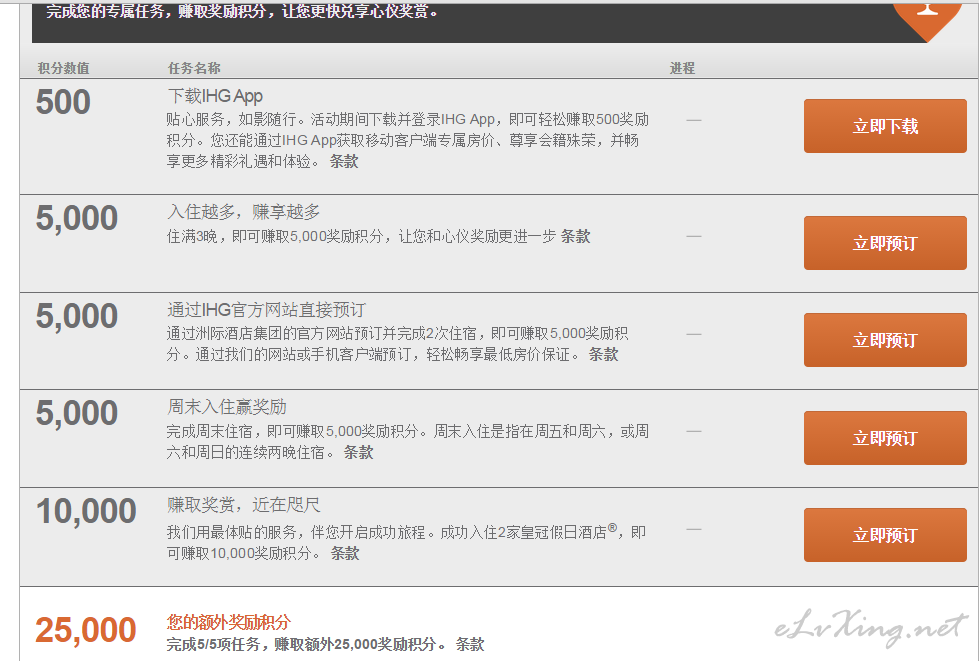Select the 入住越多，赚享越多 task title

click(244, 212)
